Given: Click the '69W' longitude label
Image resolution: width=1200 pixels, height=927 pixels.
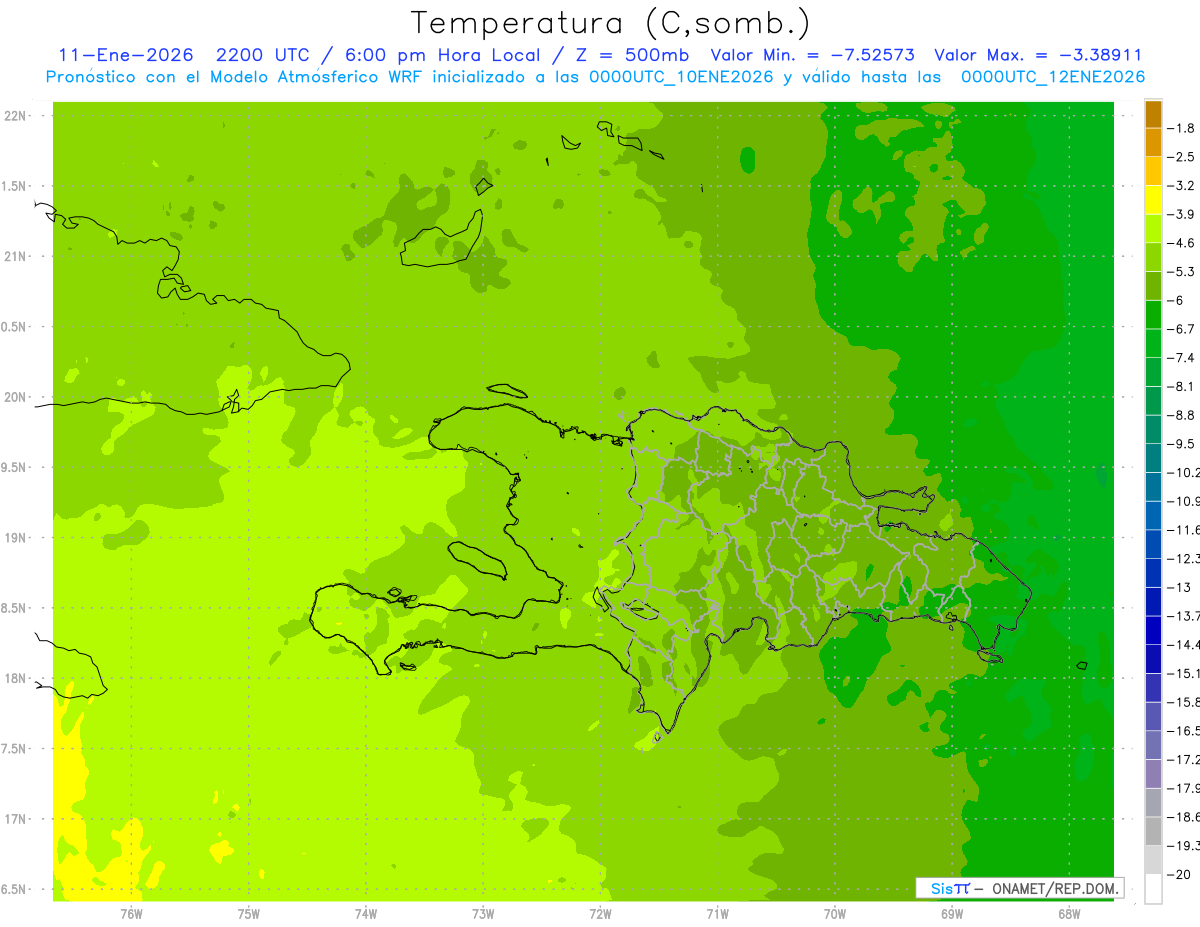Looking at the screenshot, I should pyautogui.click(x=952, y=913).
